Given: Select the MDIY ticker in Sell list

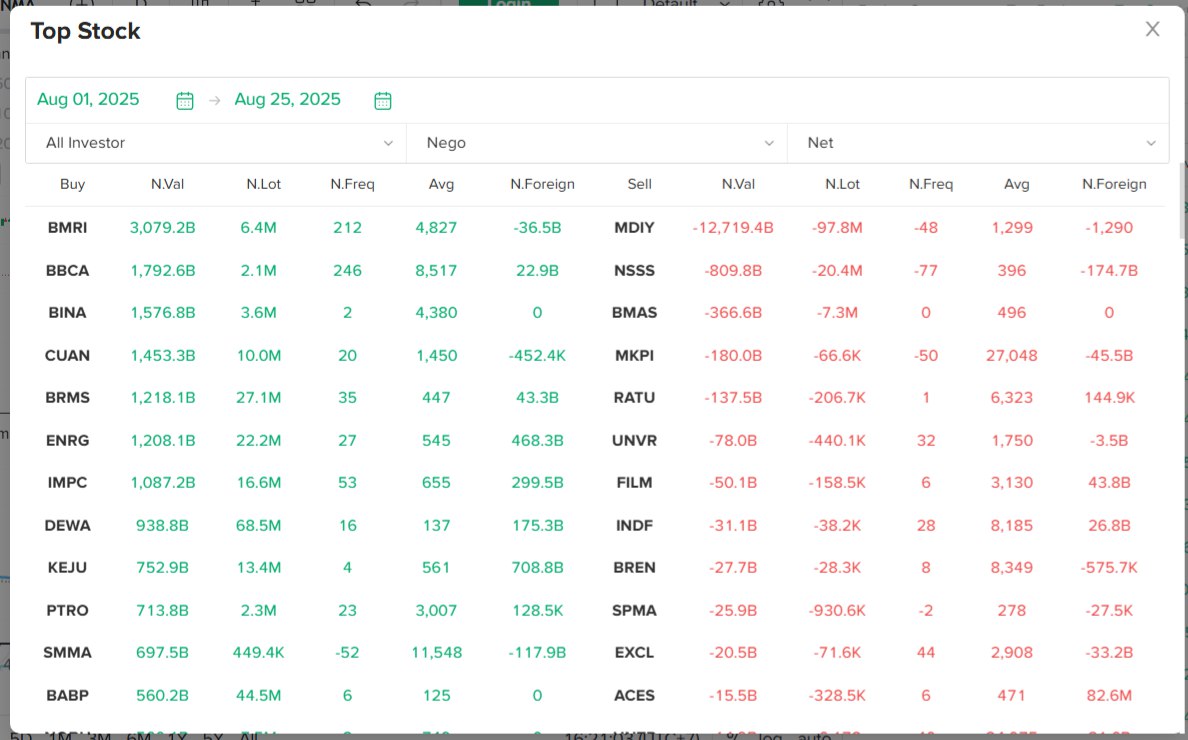Looking at the screenshot, I should tap(634, 228).
